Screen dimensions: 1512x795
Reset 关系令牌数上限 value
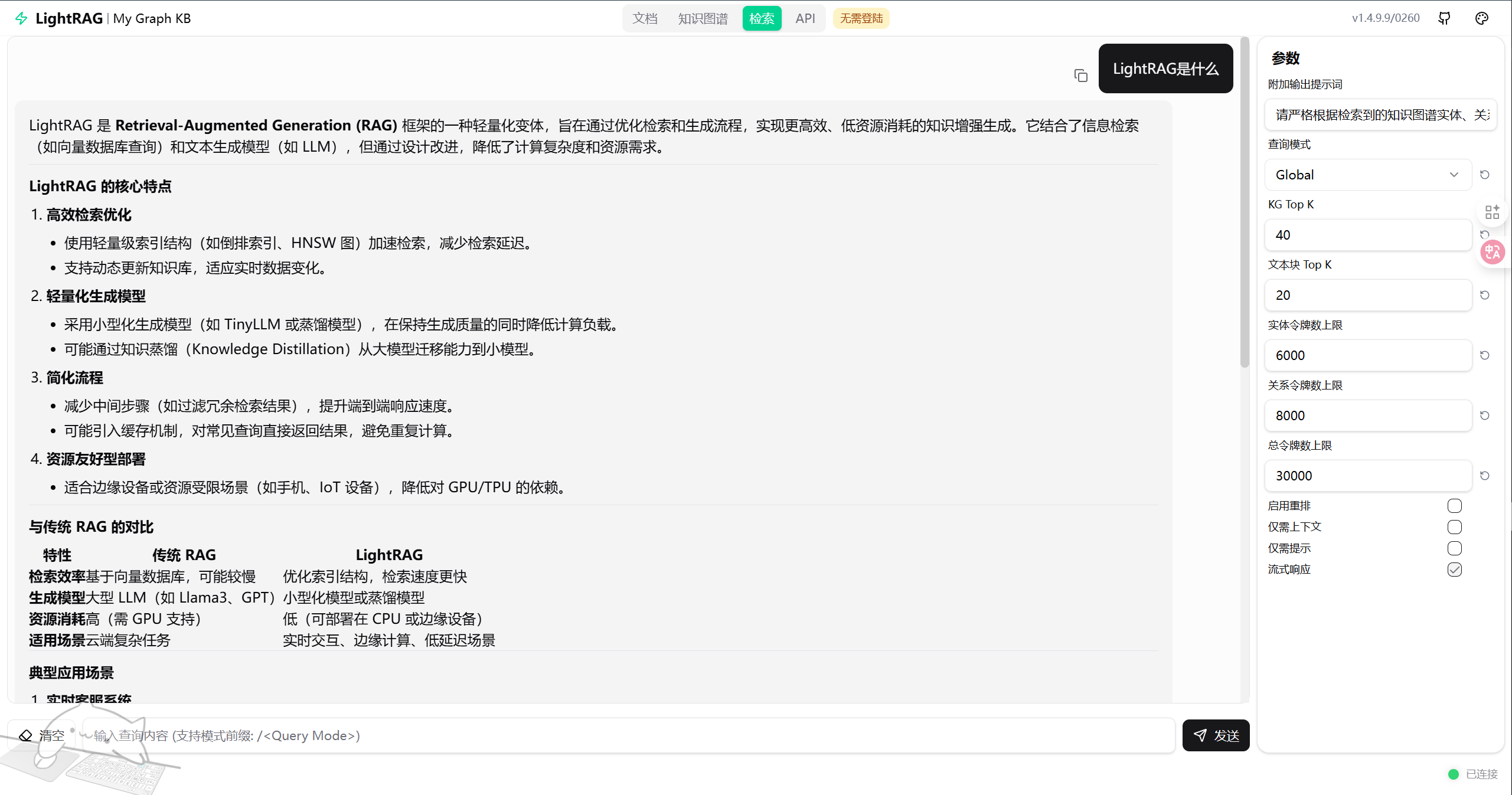coord(1485,416)
